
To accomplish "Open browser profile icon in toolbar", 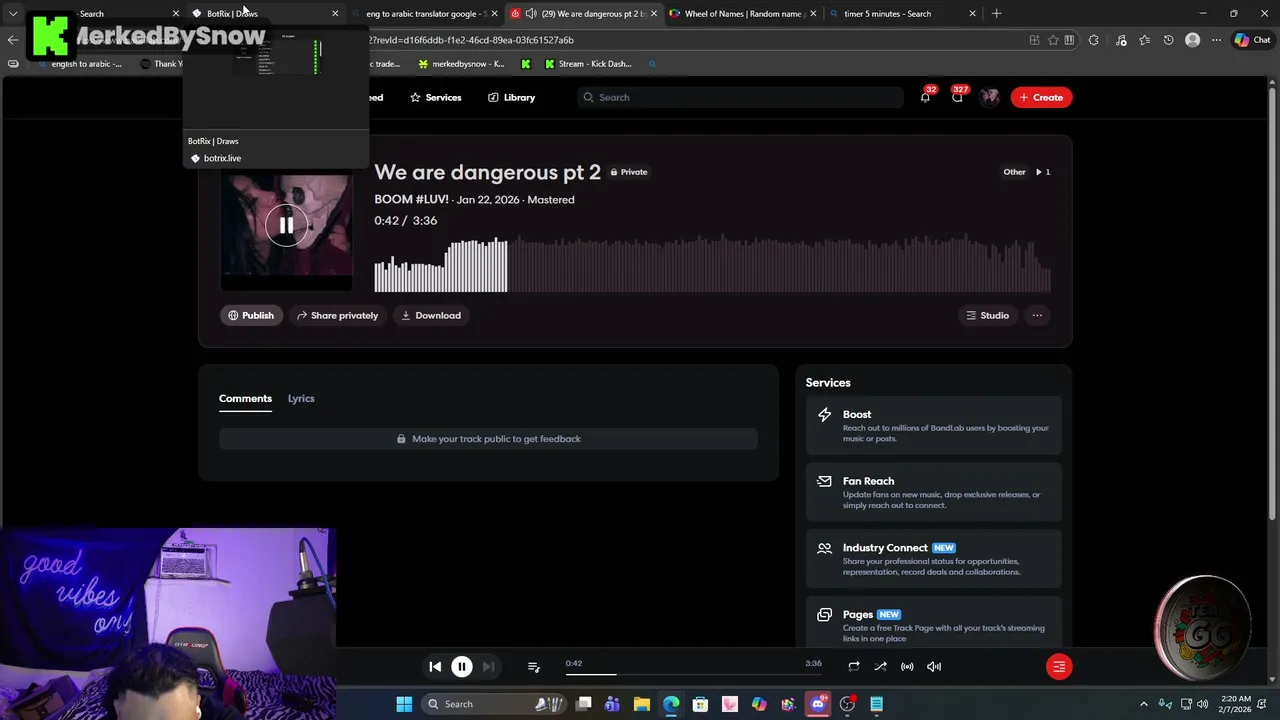I will tap(1192, 40).
